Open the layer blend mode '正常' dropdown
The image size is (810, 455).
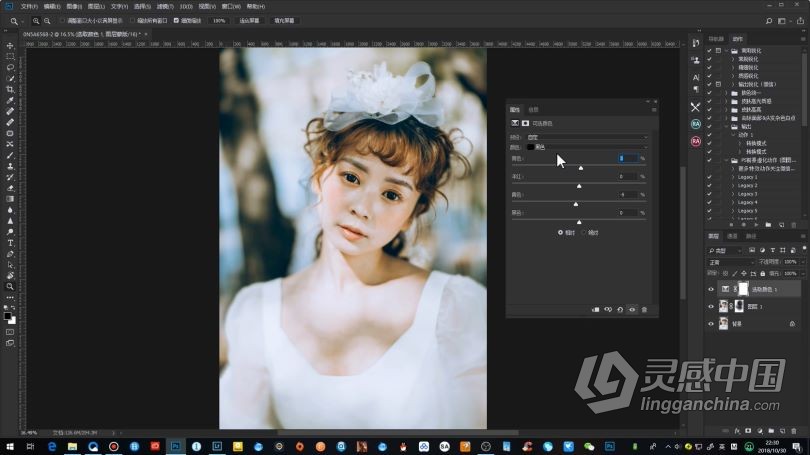(x=730, y=262)
